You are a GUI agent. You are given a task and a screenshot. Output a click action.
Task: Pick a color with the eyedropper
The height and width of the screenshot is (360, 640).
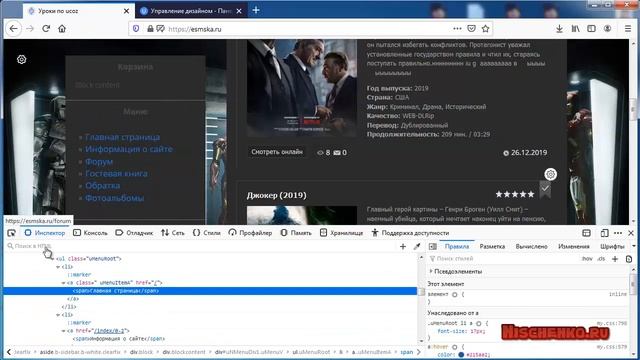tap(417, 246)
